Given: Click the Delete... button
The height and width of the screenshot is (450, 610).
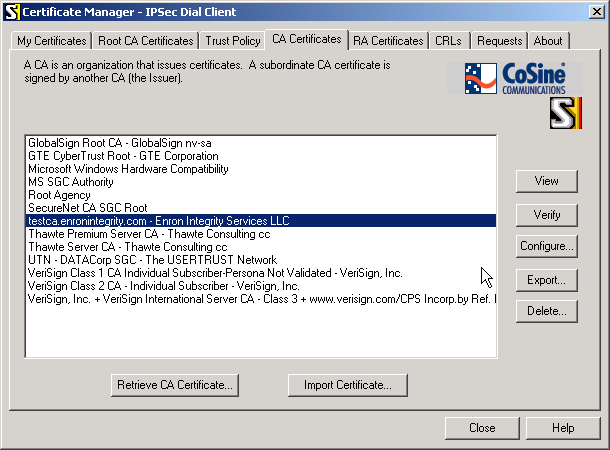Looking at the screenshot, I should (547, 311).
